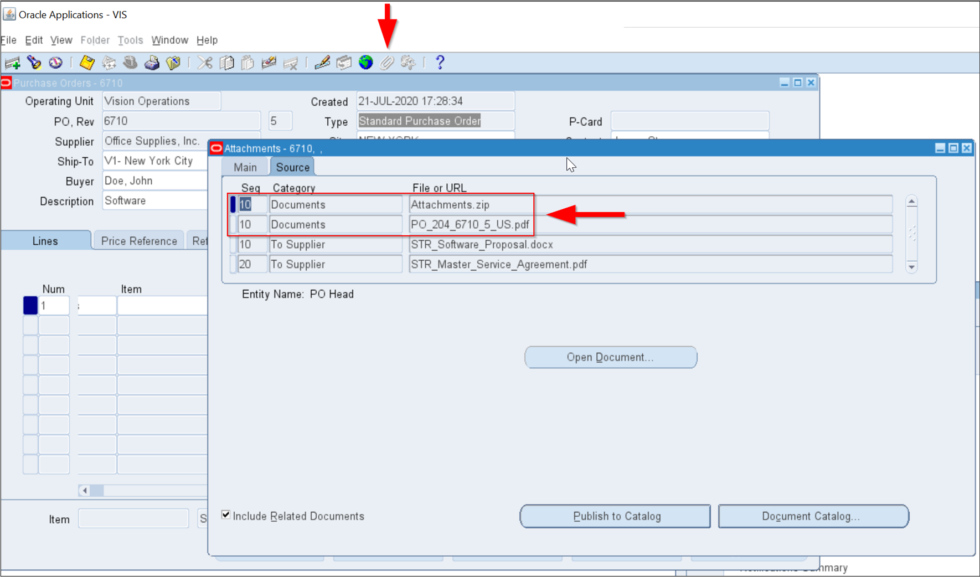Click the Save icon on the toolbar
Screen dimensions: 980x577
pyautogui.click(x=86, y=62)
